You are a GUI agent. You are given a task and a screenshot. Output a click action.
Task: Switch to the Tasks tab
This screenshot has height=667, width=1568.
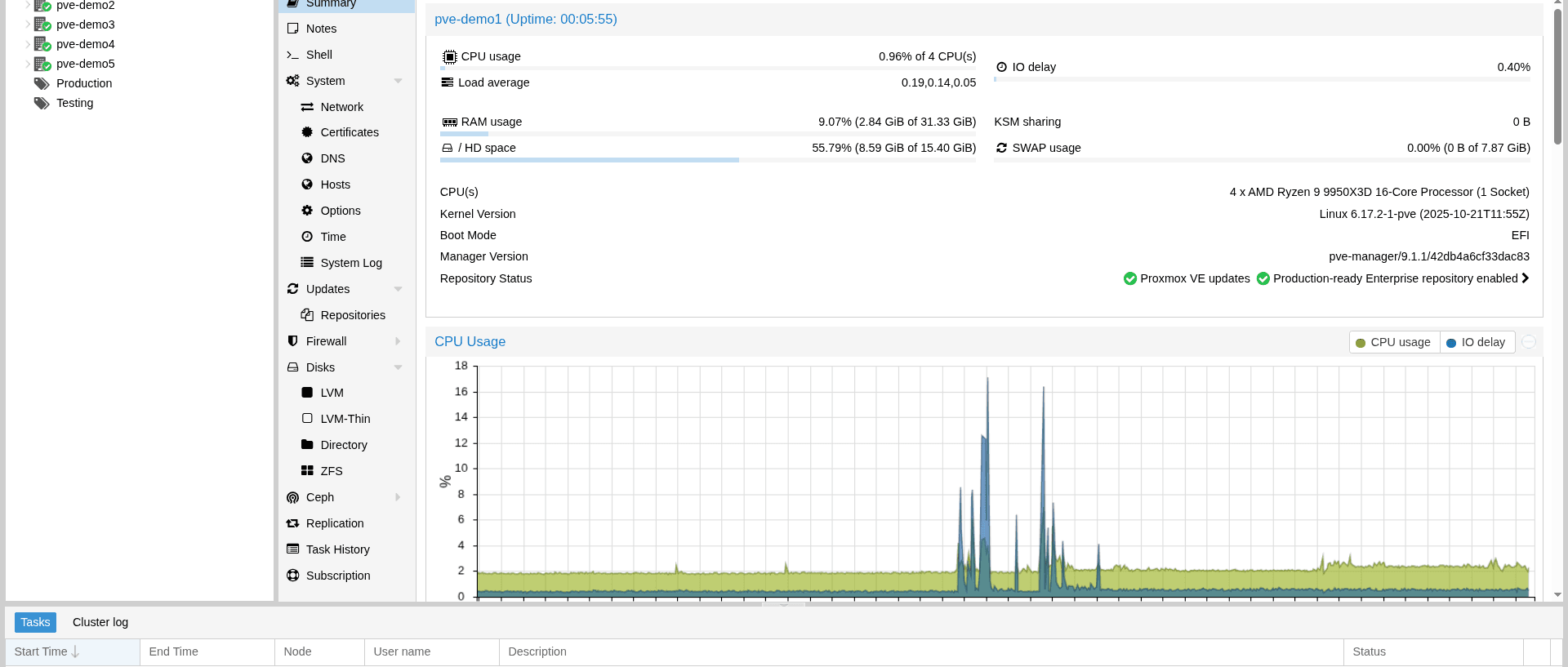[x=35, y=622]
